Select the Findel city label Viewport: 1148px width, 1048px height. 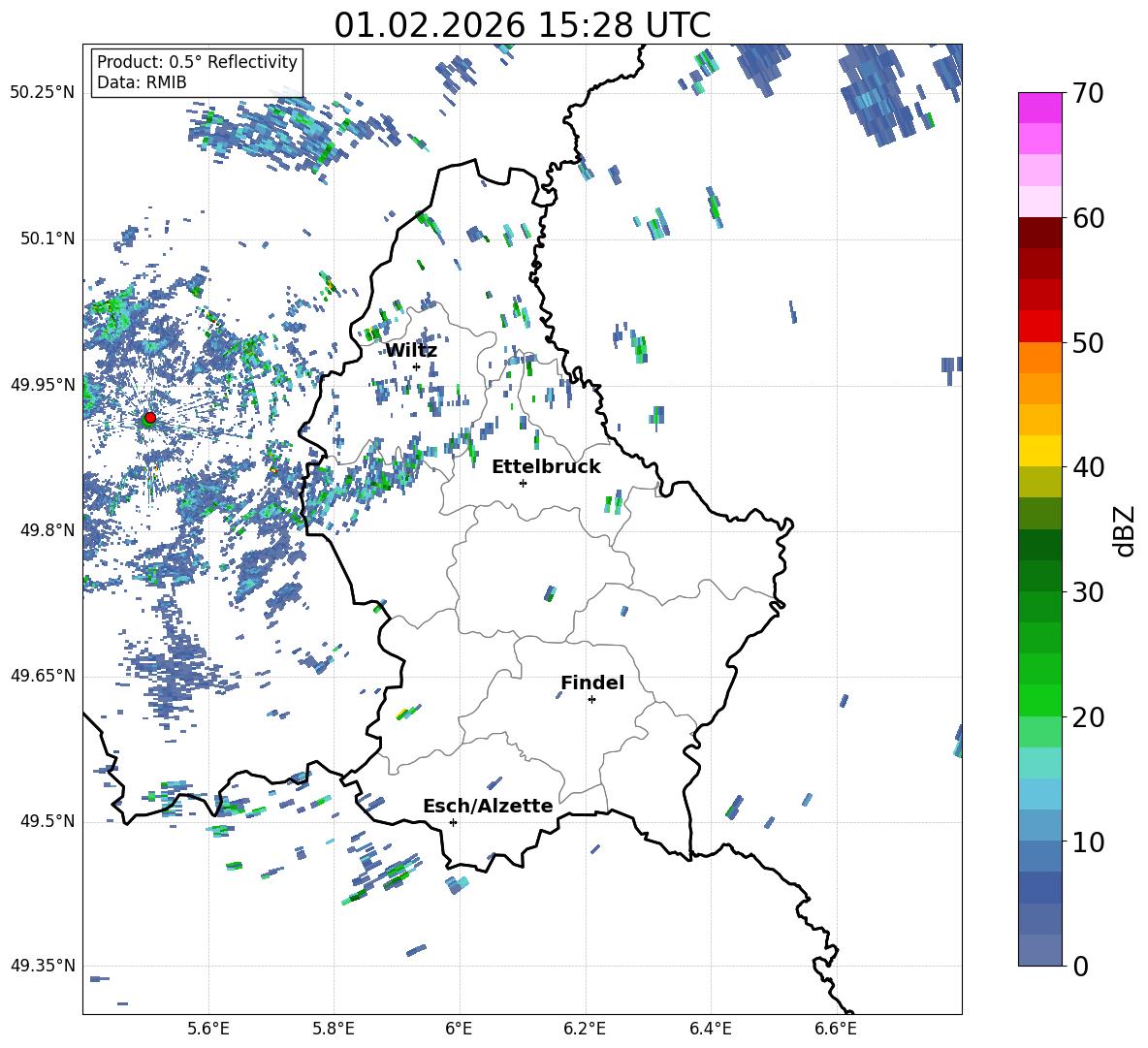pyautogui.click(x=592, y=683)
